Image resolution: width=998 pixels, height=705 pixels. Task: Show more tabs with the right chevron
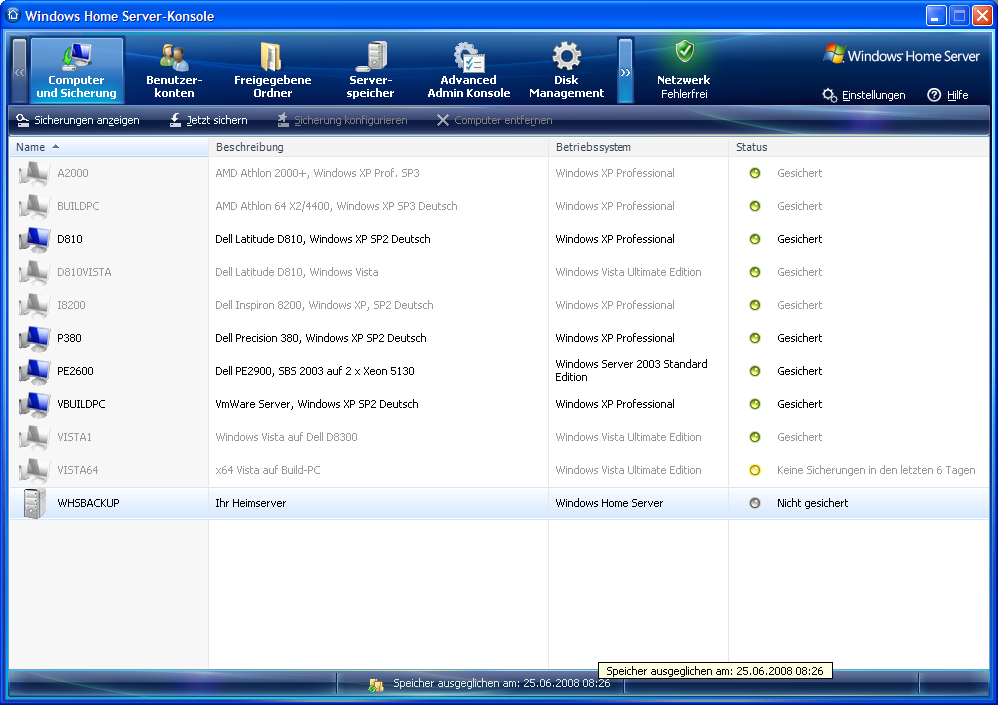coord(625,71)
